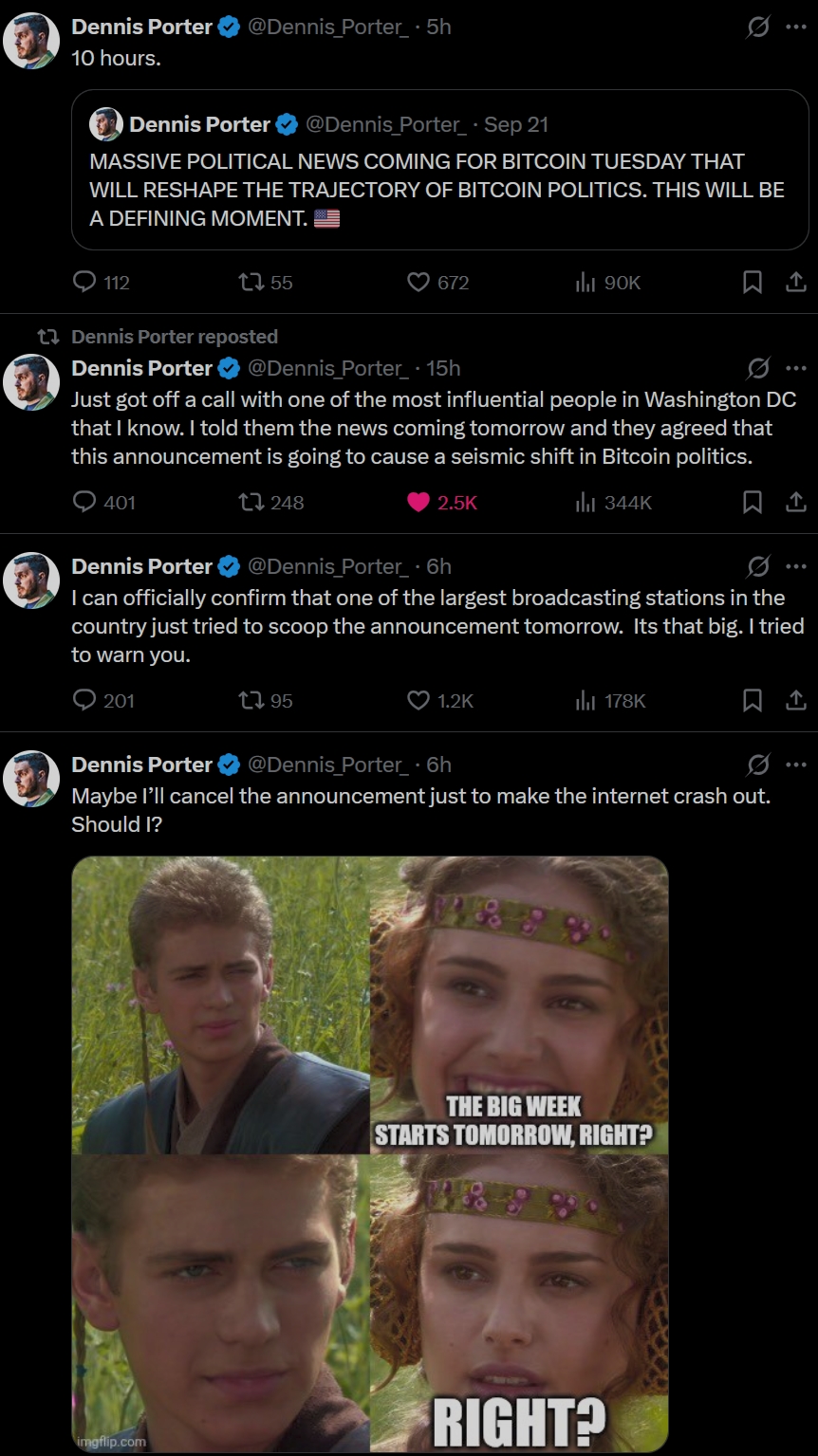Open more options on Washington DC post
Viewport: 818px width, 1456px height.
pyautogui.click(x=796, y=368)
